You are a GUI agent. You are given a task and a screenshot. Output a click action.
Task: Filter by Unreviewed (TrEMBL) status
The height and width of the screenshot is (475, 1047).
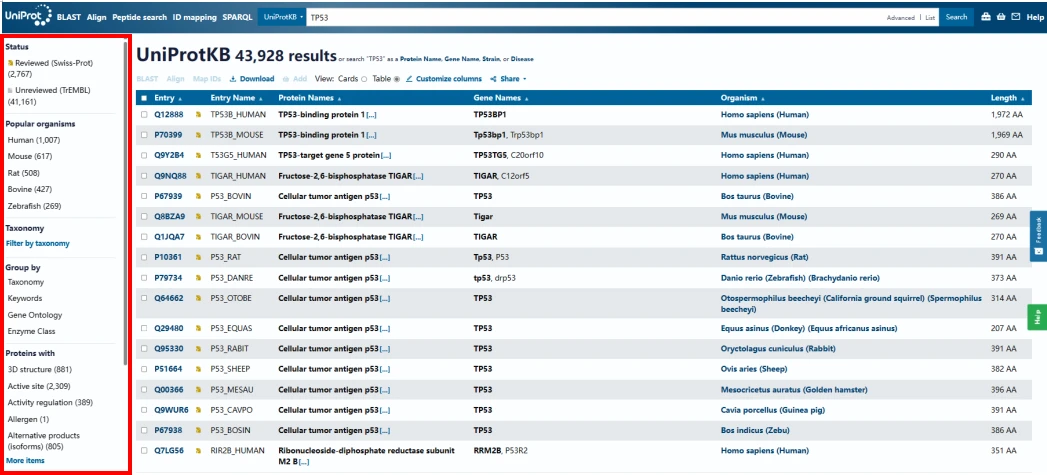coord(48,96)
